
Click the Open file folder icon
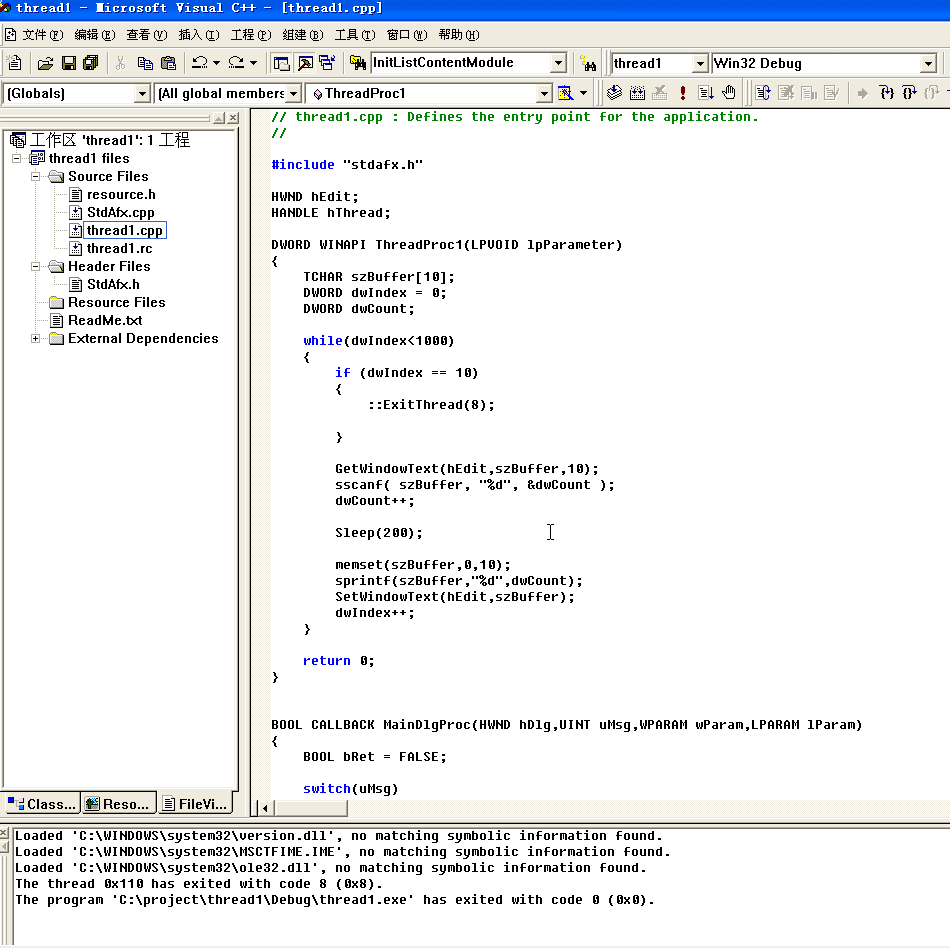coord(45,63)
